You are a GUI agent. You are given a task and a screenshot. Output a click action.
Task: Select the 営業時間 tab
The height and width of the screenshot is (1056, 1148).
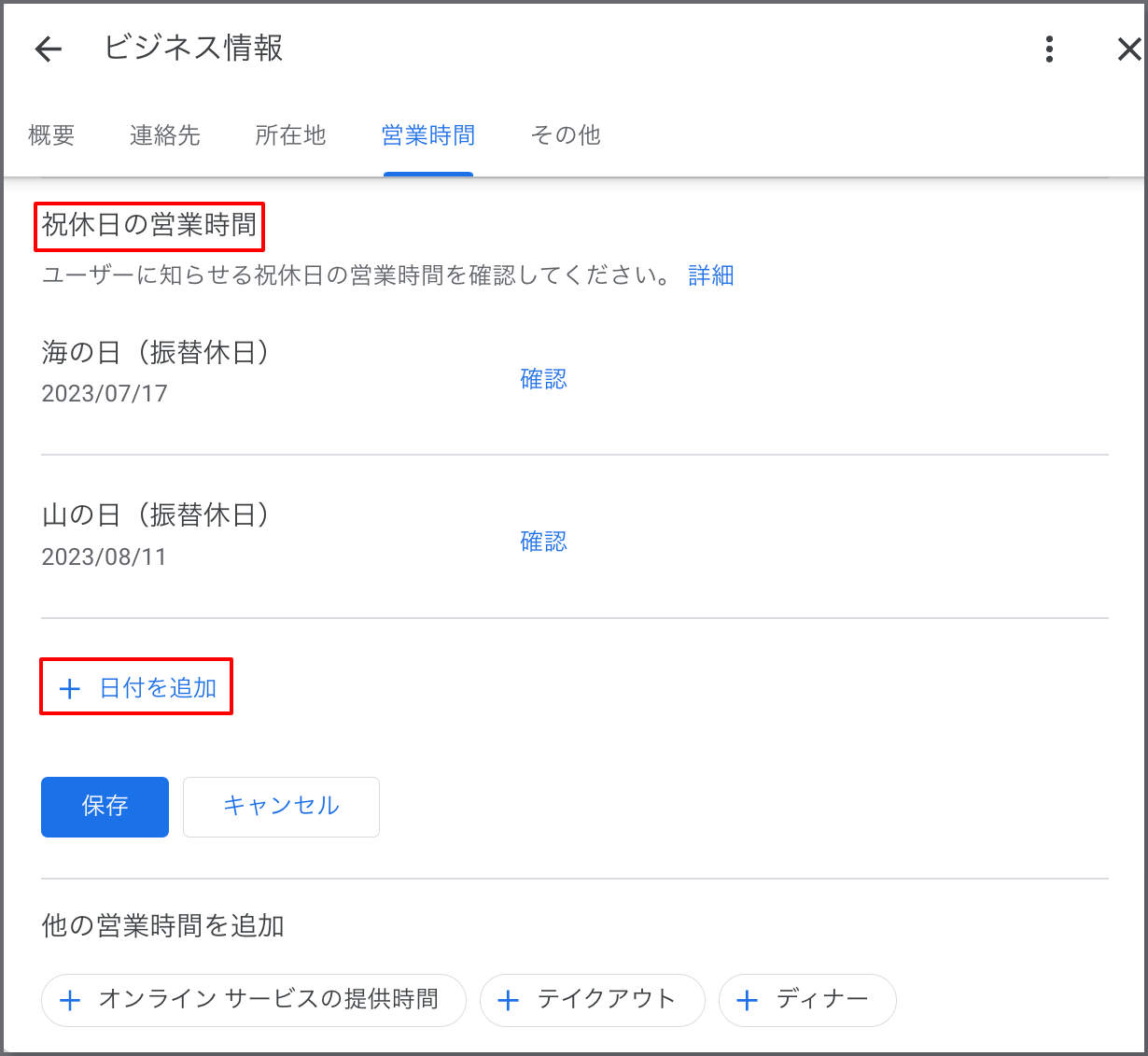[428, 135]
